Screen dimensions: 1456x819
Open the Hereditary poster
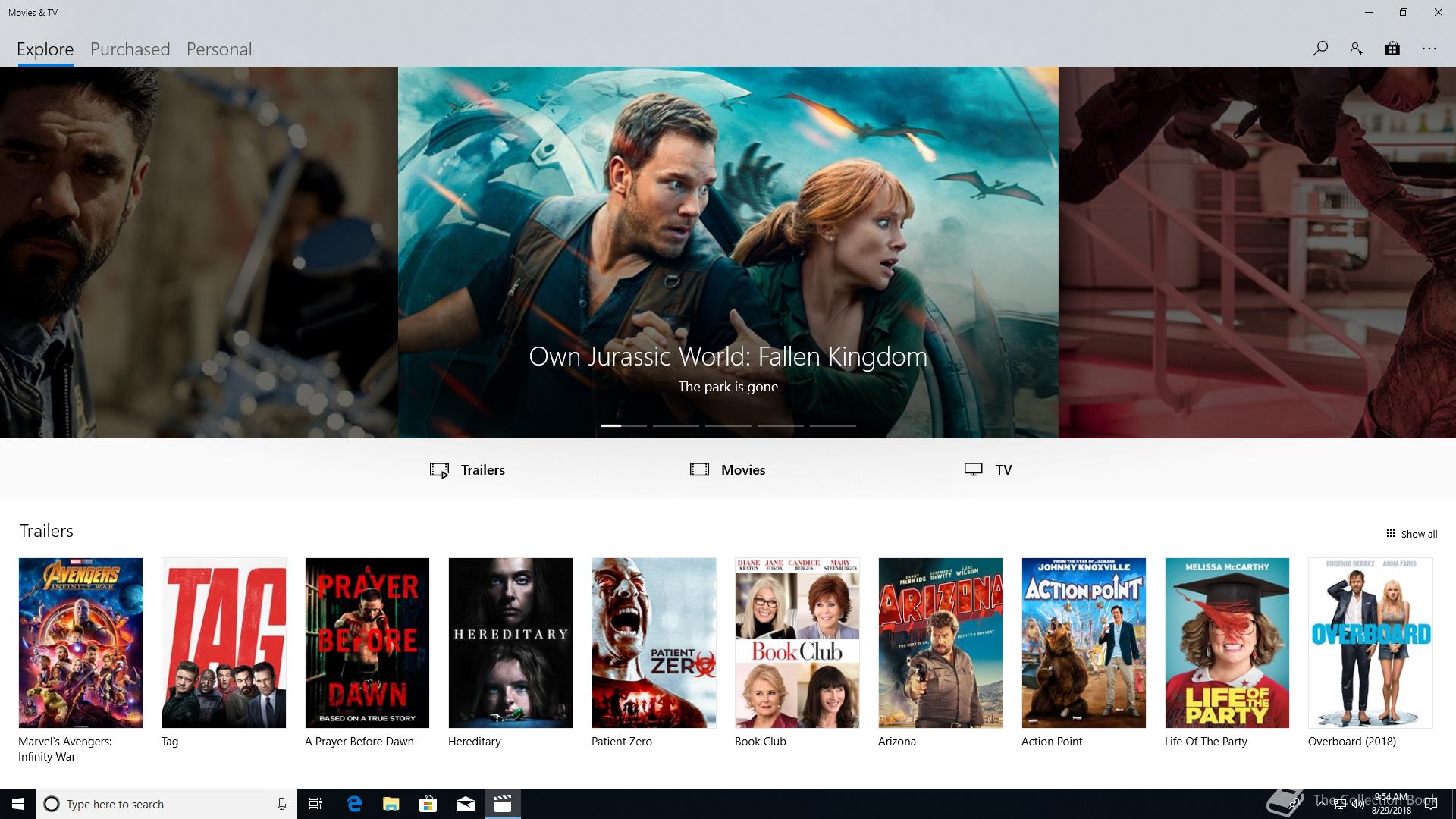[510, 643]
